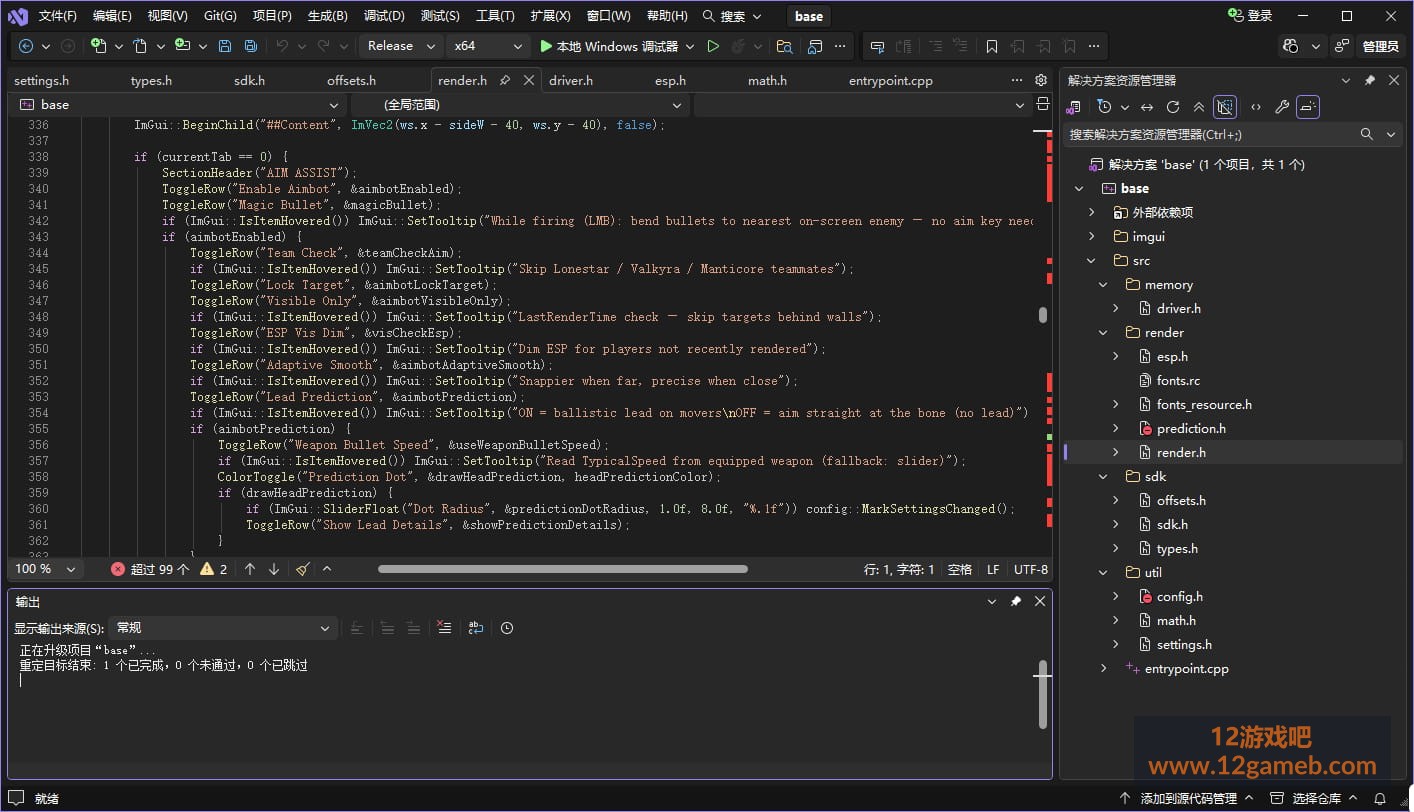
Task: Click the bookmark icon in the toolbar
Action: coord(992,46)
